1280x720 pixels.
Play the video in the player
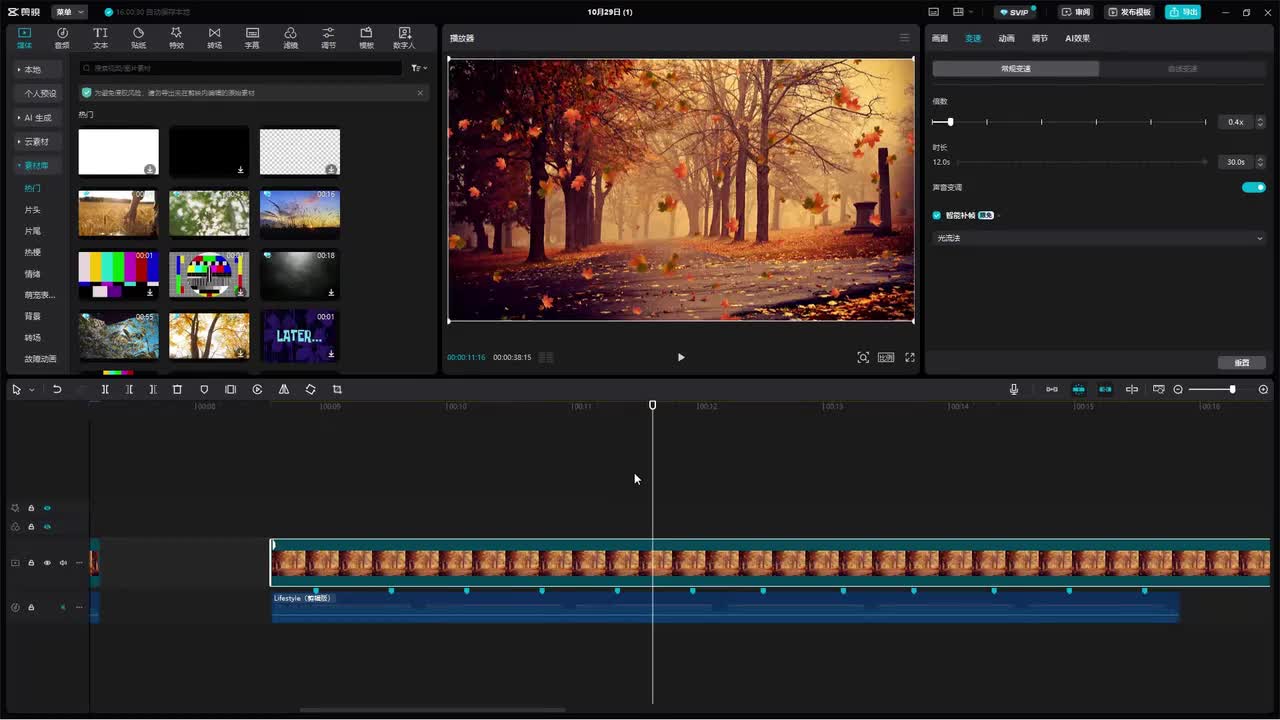pos(681,357)
